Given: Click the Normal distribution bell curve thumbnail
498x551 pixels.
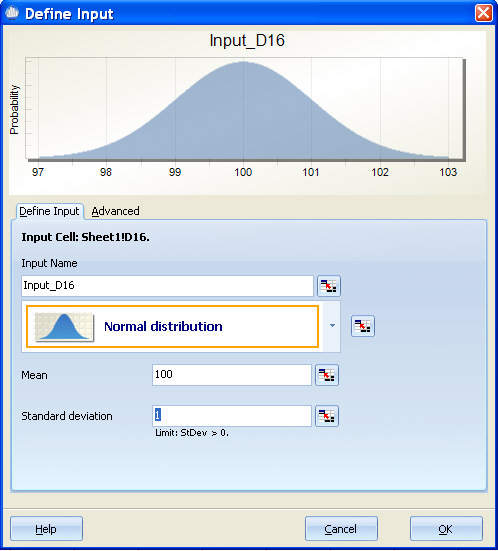Looking at the screenshot, I should tap(64, 327).
